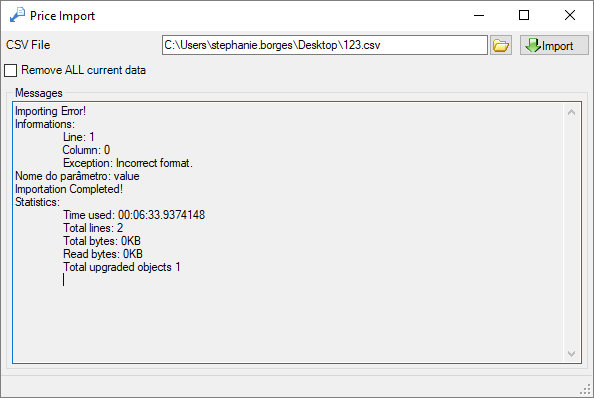Click the Import button with green arrow

click(x=554, y=45)
